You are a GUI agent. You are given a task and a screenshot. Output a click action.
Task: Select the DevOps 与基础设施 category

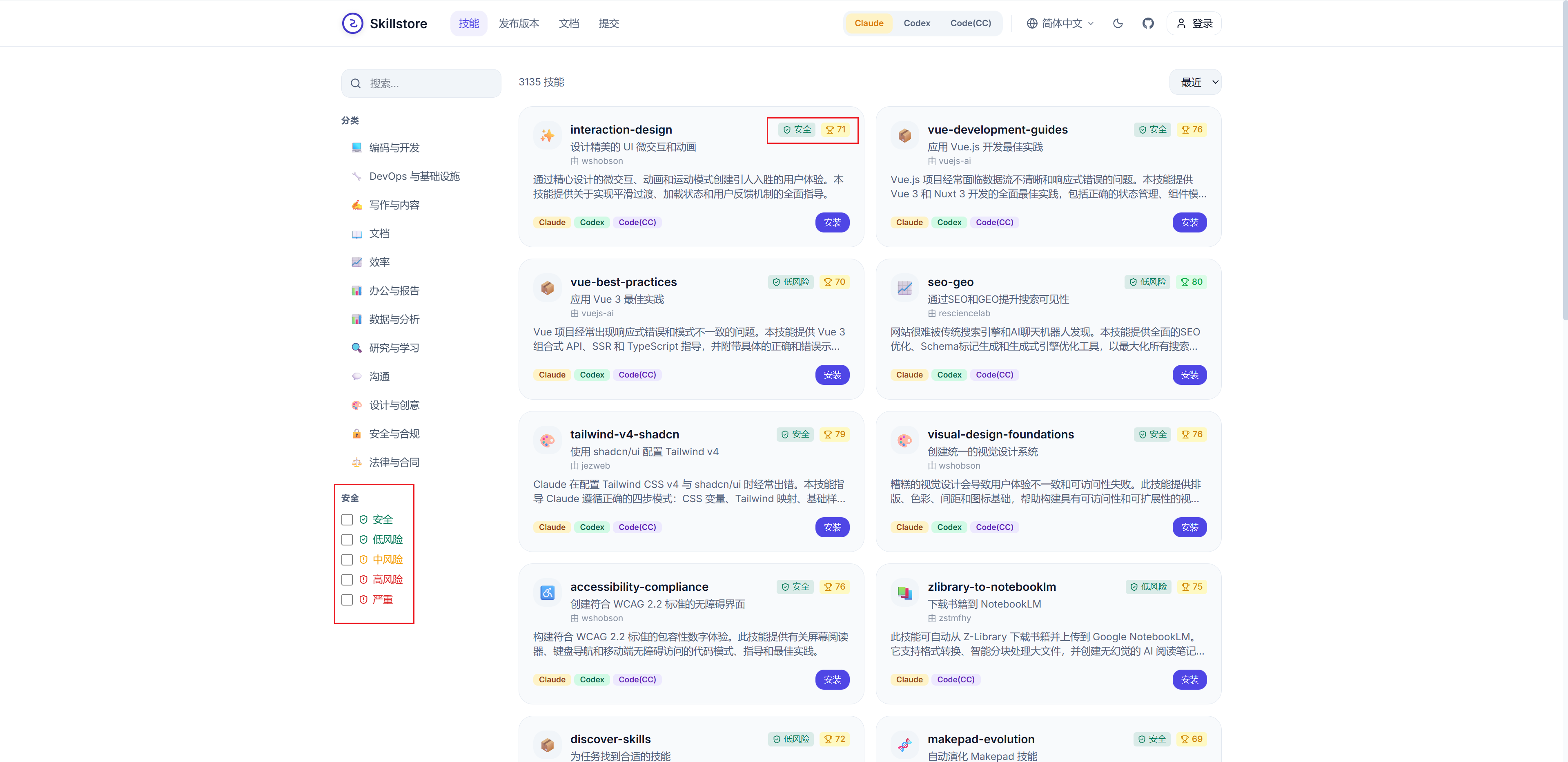tap(421, 177)
